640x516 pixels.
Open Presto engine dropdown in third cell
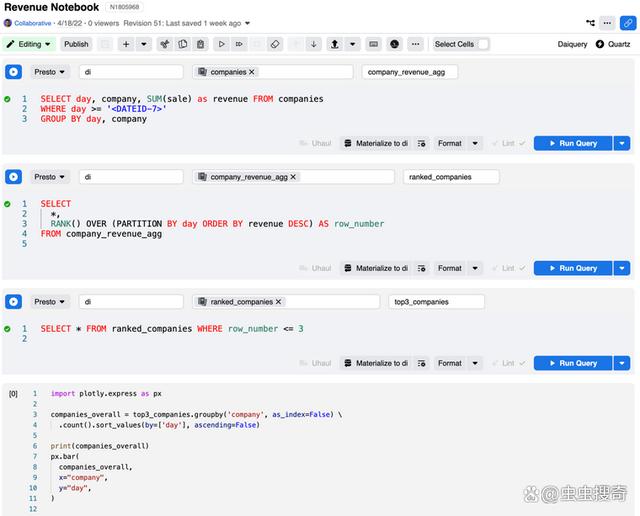50,302
